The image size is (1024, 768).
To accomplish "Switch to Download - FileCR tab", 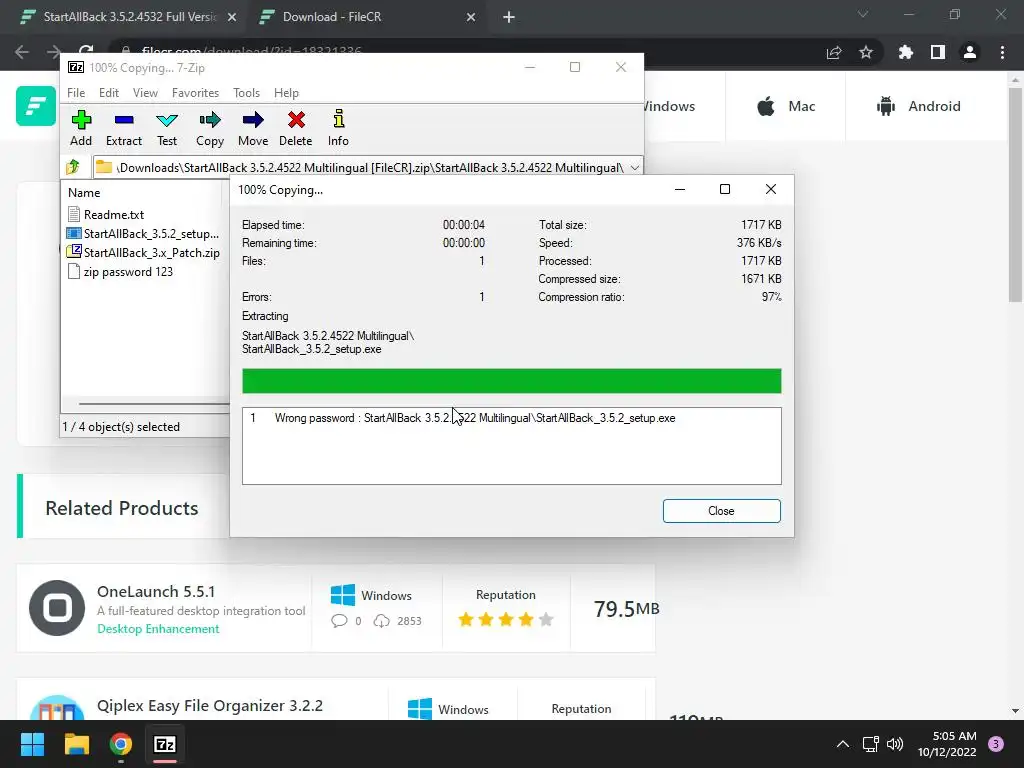I will [332, 17].
